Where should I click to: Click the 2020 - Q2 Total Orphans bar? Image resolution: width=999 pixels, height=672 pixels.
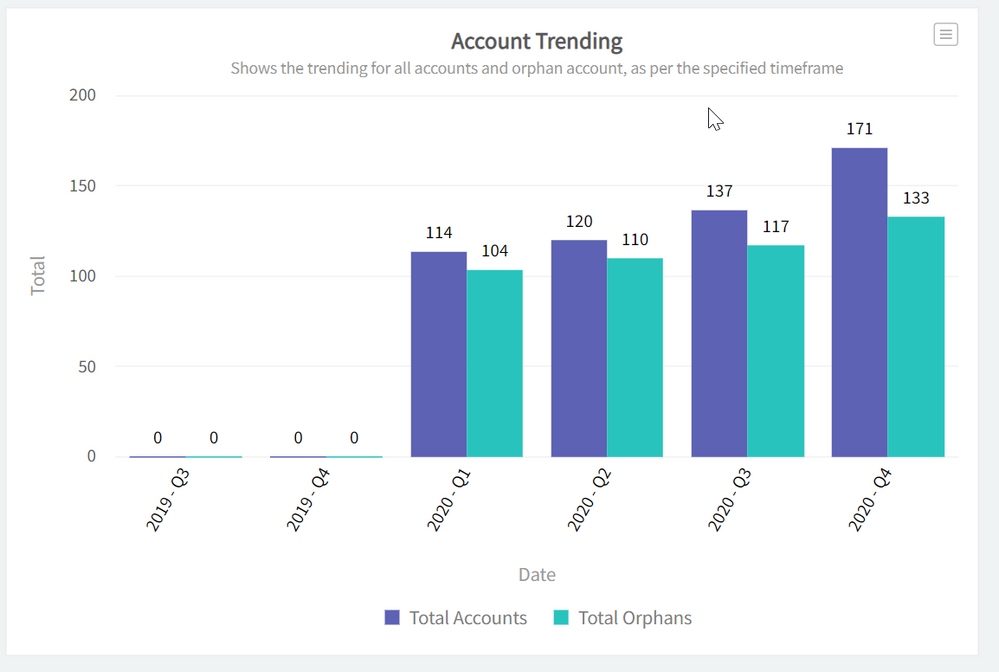point(635,357)
